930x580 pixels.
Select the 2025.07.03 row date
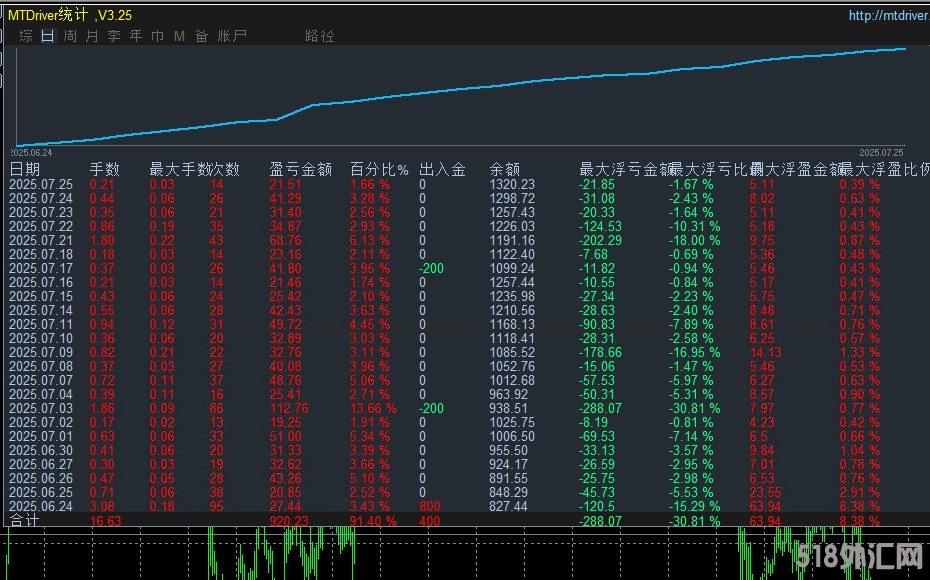click(41, 408)
